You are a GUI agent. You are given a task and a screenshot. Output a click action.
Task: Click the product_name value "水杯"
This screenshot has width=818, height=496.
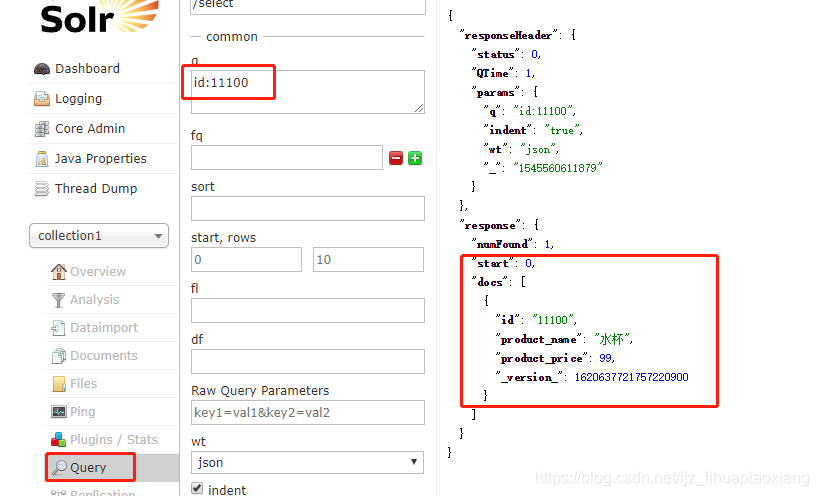click(612, 340)
